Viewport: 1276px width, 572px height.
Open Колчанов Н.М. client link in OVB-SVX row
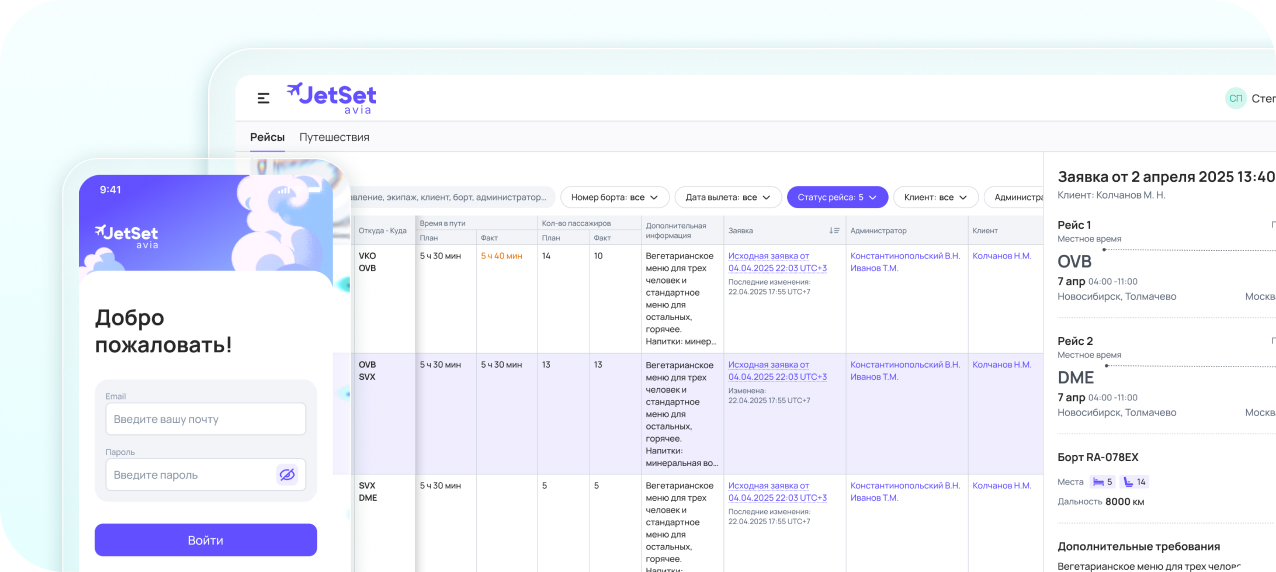point(1001,365)
